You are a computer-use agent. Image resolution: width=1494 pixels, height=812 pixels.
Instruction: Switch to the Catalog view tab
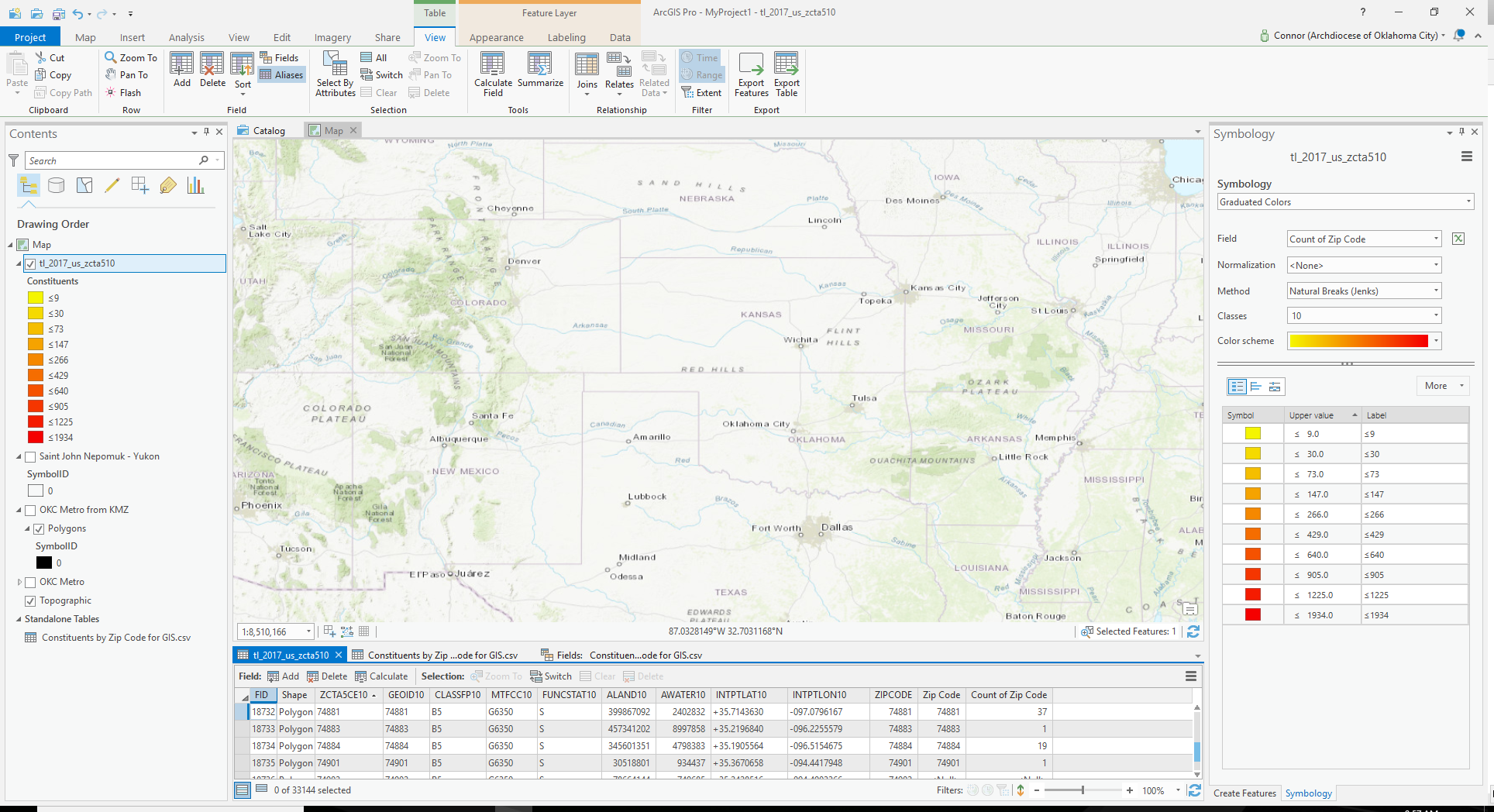pos(262,130)
